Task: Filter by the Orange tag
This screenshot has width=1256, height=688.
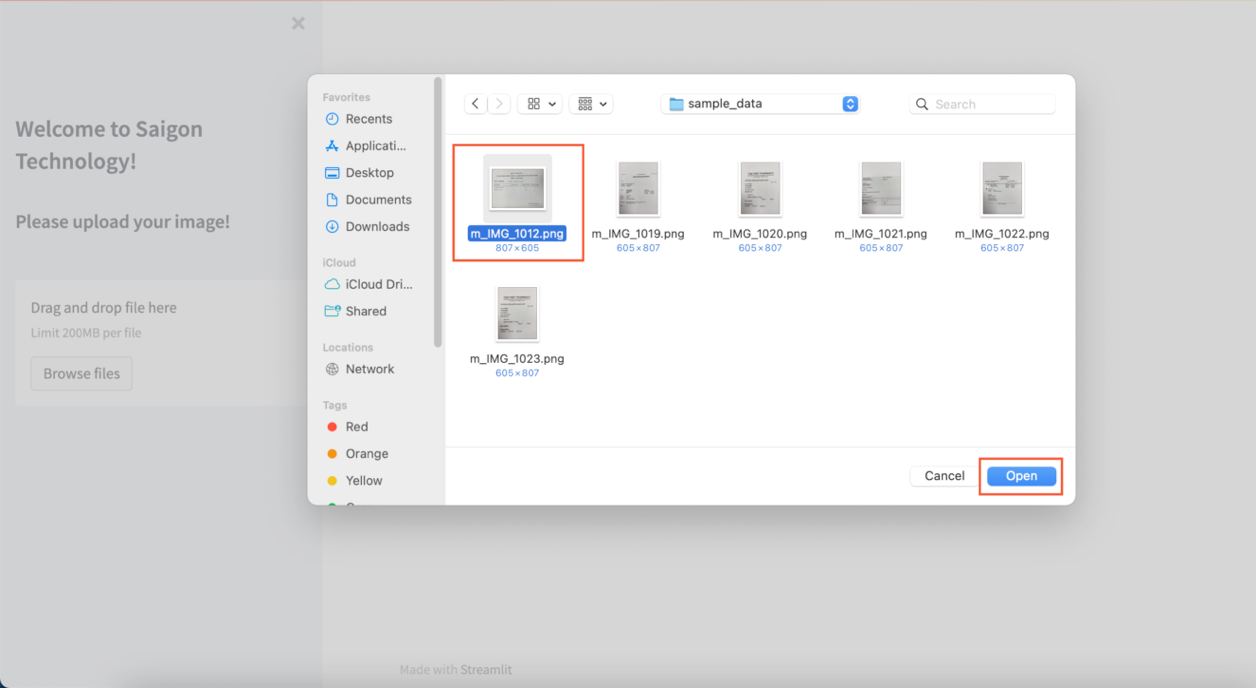Action: pyautogui.click(x=366, y=454)
